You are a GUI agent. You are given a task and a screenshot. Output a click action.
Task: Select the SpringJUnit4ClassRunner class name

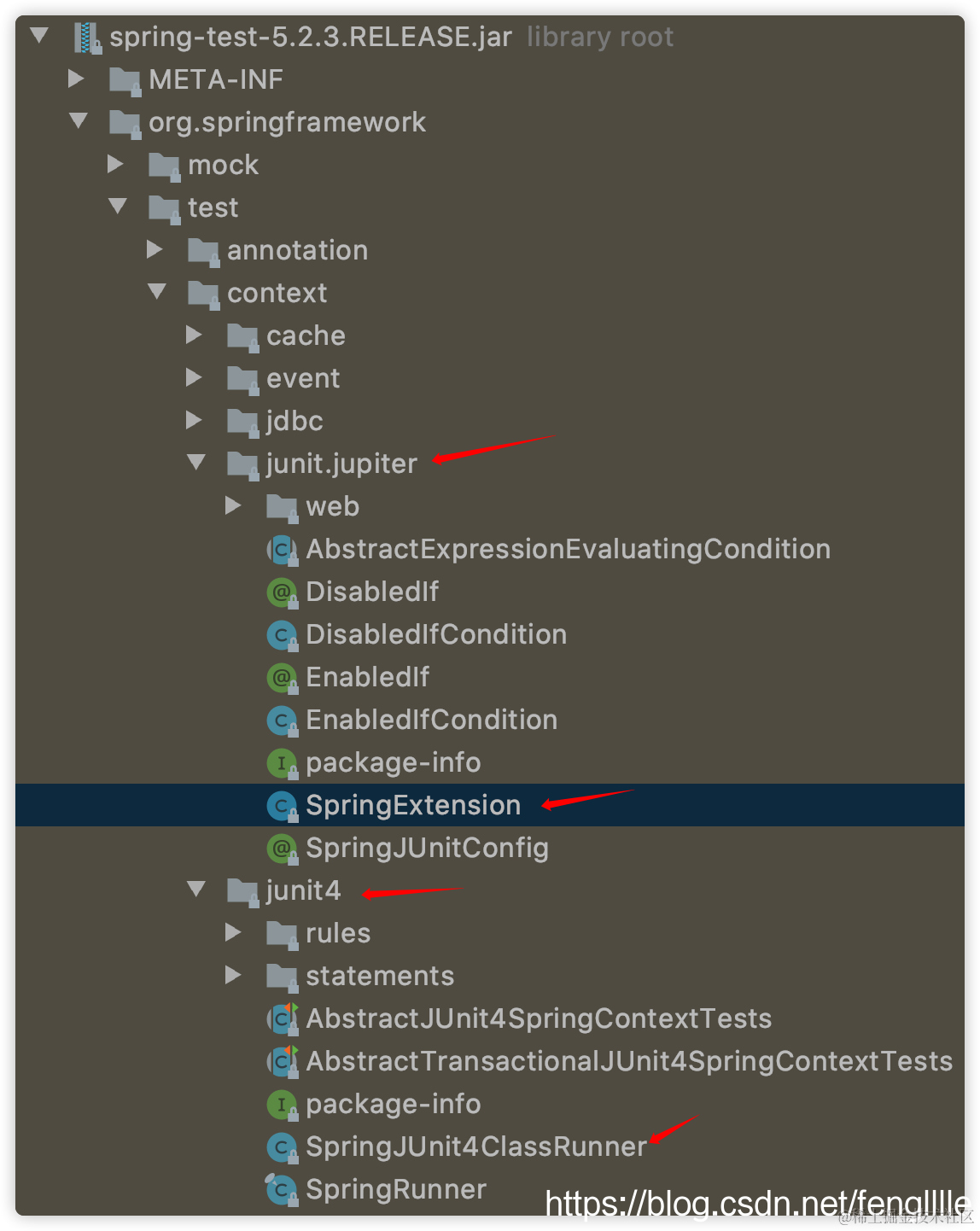[x=476, y=1146]
